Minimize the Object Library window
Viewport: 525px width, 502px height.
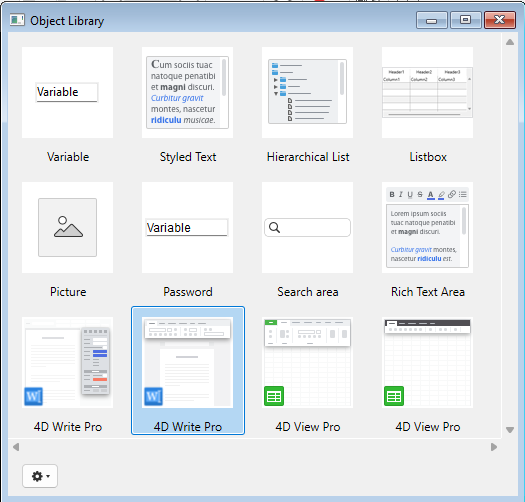click(x=432, y=20)
